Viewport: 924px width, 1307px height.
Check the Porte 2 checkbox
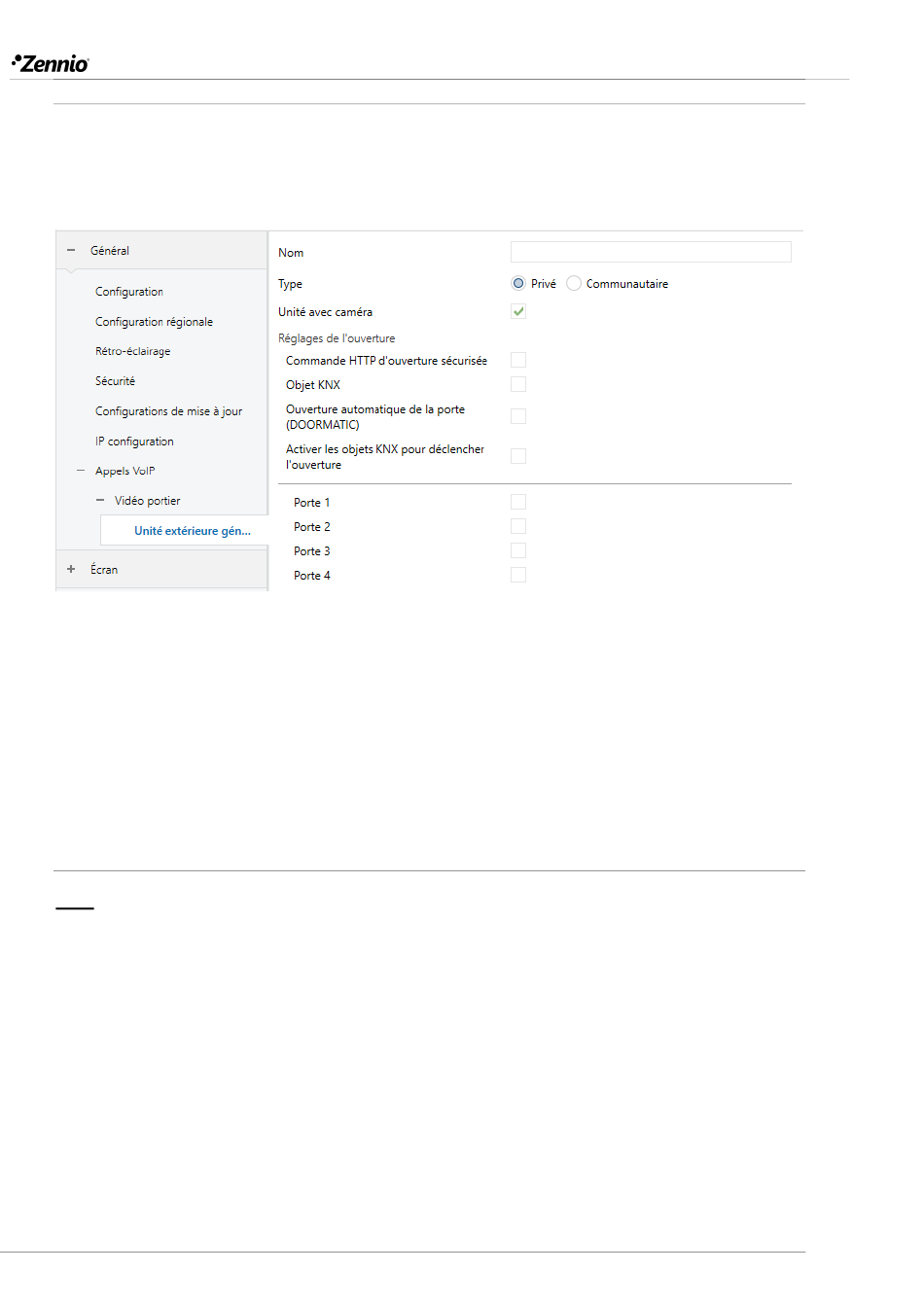coord(518,526)
